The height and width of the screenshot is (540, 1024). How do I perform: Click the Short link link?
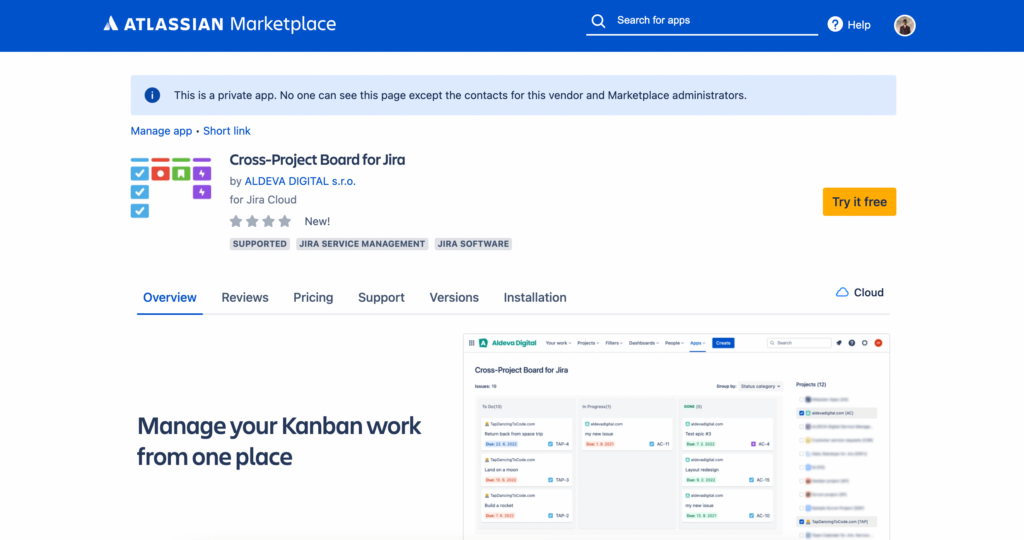227,131
